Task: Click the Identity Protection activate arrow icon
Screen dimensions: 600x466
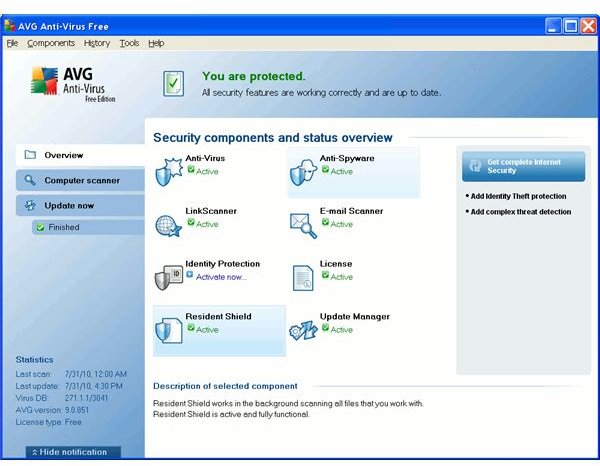Action: [190, 275]
